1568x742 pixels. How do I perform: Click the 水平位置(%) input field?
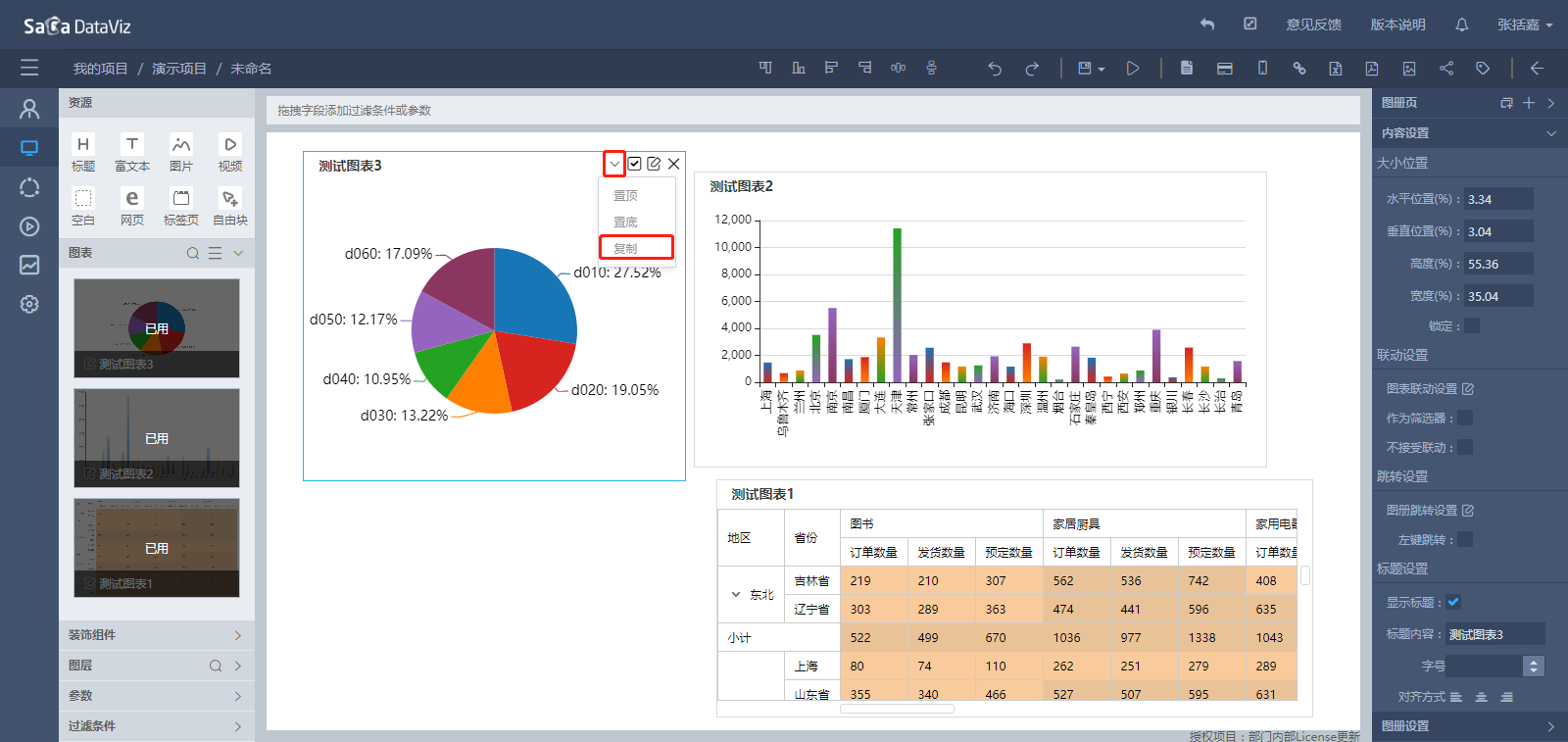[x=1498, y=199]
